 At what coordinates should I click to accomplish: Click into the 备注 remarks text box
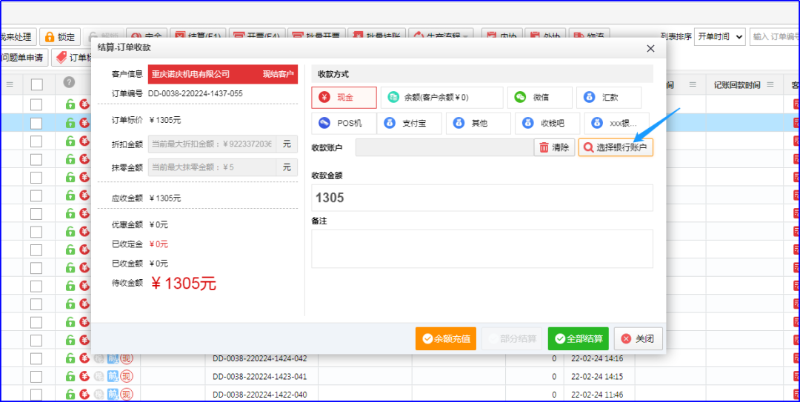pos(481,248)
